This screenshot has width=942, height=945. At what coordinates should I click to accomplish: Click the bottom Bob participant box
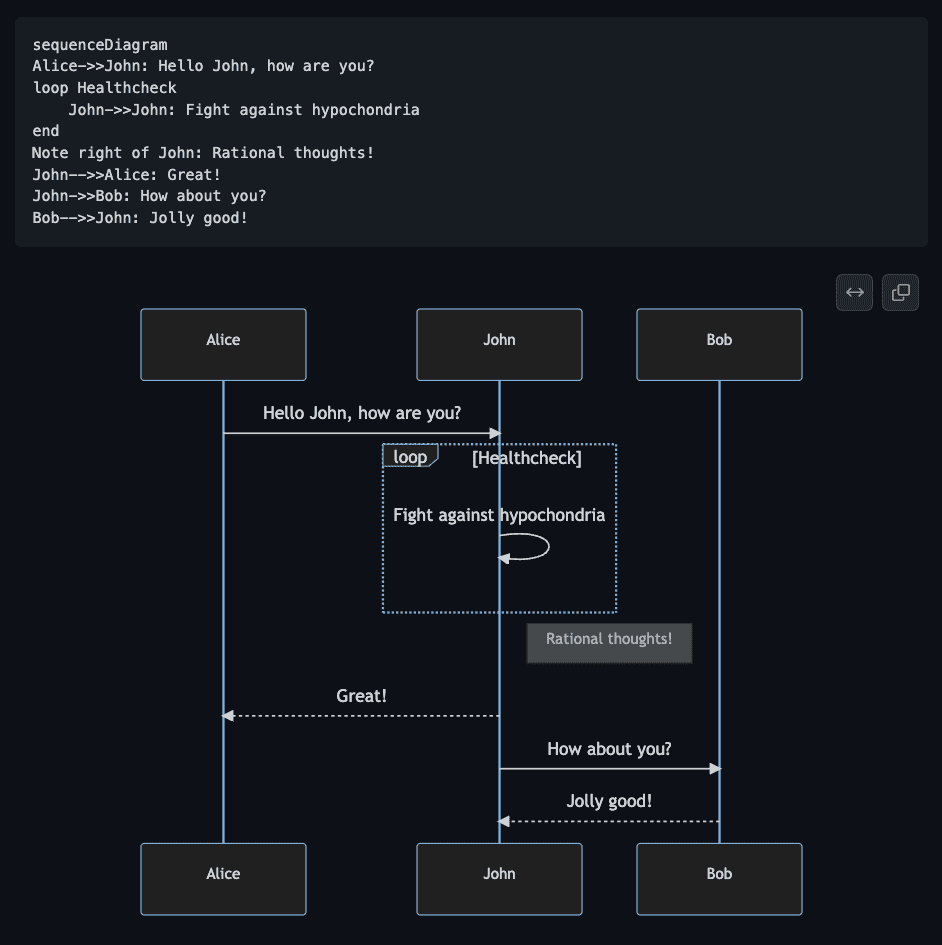[720, 879]
